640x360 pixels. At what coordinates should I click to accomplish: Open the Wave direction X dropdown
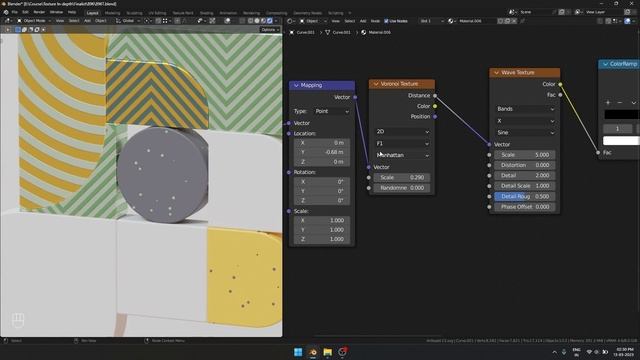525,121
